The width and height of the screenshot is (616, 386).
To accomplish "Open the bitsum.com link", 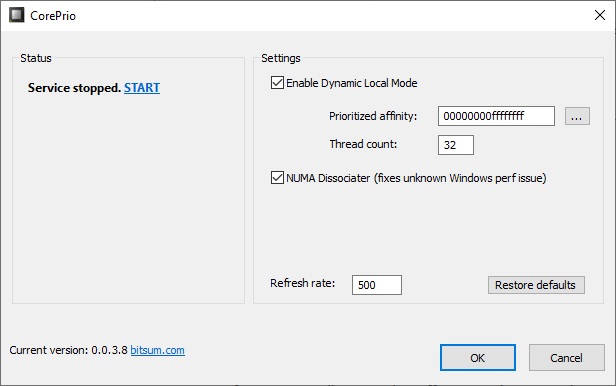I will pos(157,350).
